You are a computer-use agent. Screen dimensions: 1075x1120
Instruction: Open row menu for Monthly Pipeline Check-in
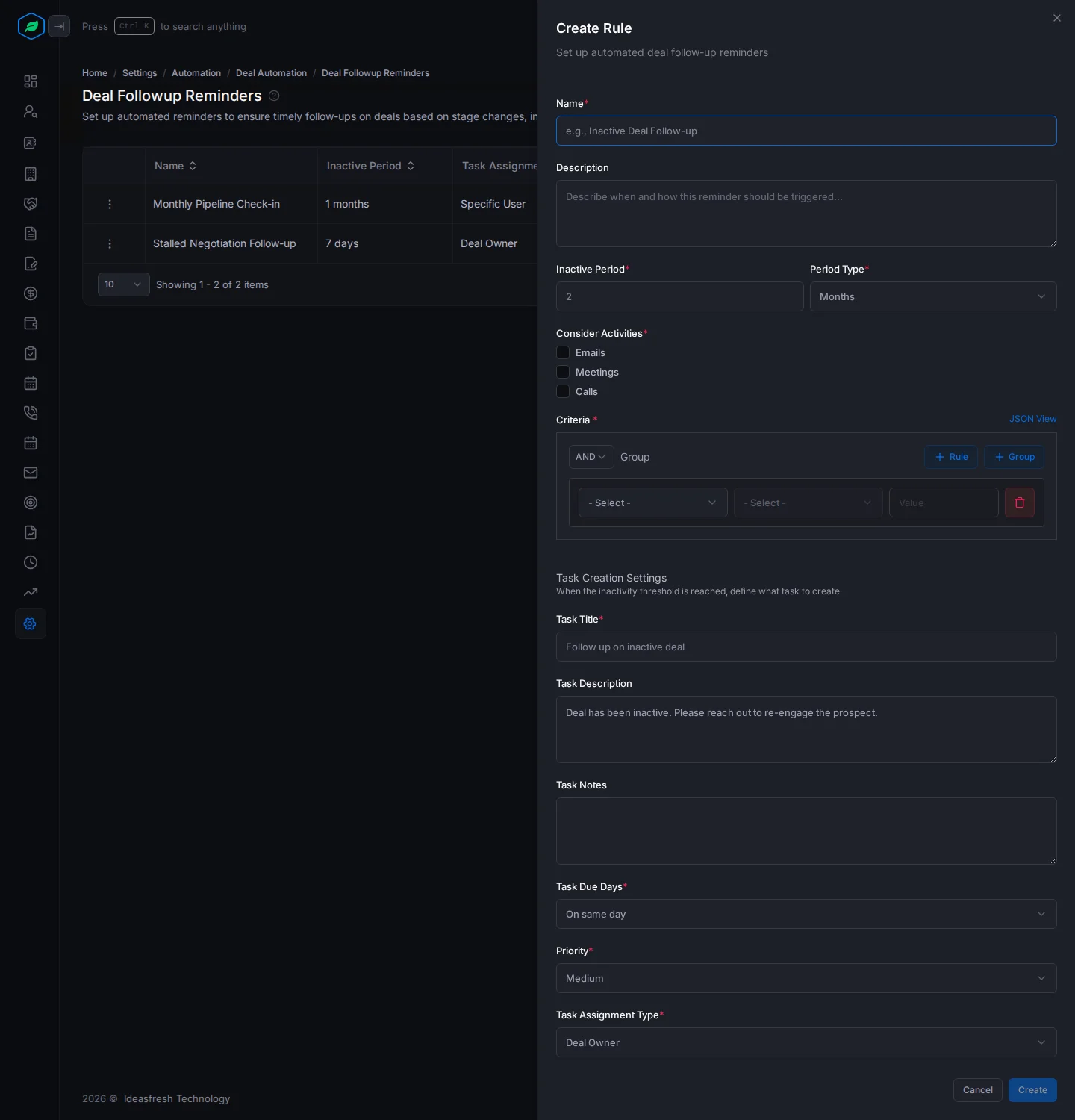[110, 204]
